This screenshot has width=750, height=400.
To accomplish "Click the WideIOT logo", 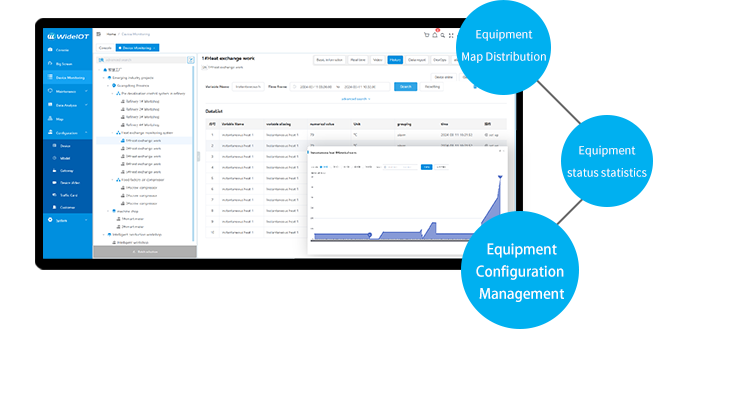I will coord(68,35).
